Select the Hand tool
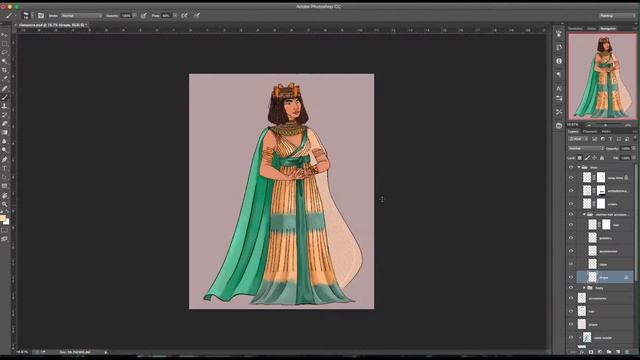This screenshot has width=640, height=360. click(4, 196)
